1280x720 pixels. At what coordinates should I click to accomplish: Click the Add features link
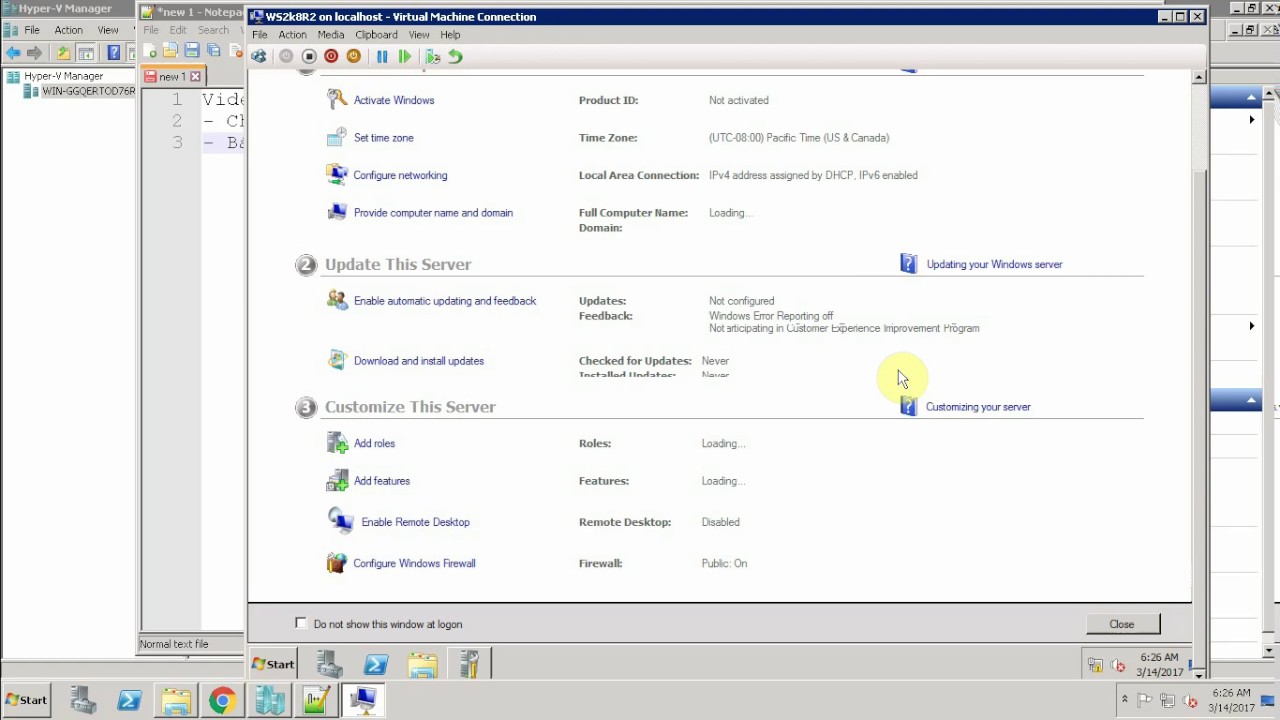(x=382, y=481)
